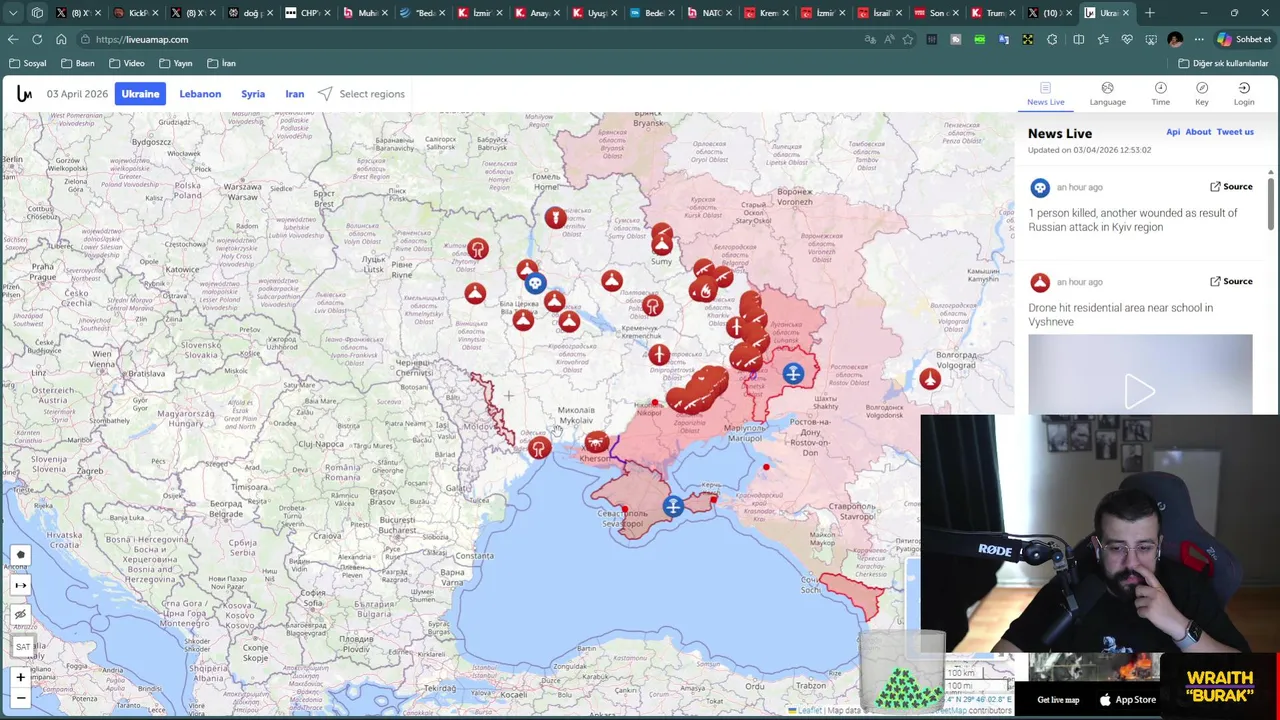This screenshot has width=1280, height=720.
Task: Open Source link for Kyiv region attack
Action: click(x=1231, y=187)
